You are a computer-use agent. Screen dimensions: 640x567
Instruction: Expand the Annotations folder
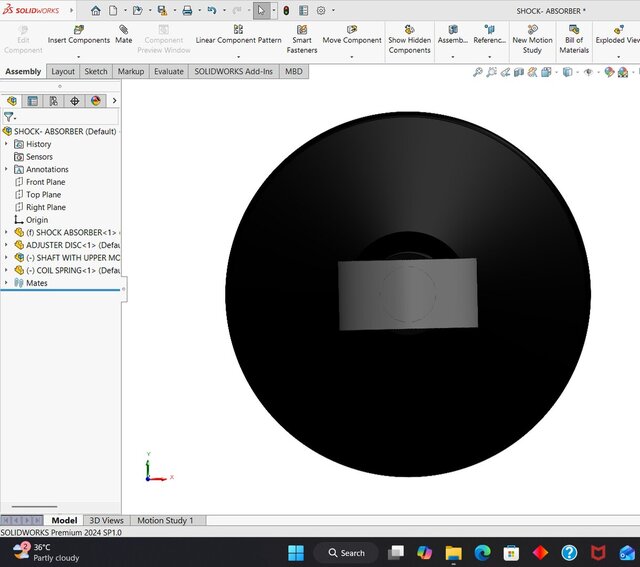pos(6,169)
